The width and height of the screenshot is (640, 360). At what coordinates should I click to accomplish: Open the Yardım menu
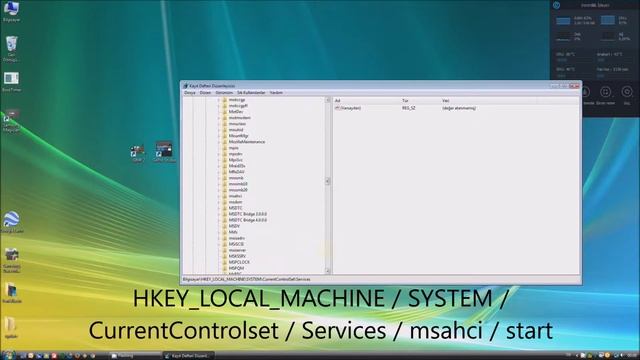click(x=276, y=93)
